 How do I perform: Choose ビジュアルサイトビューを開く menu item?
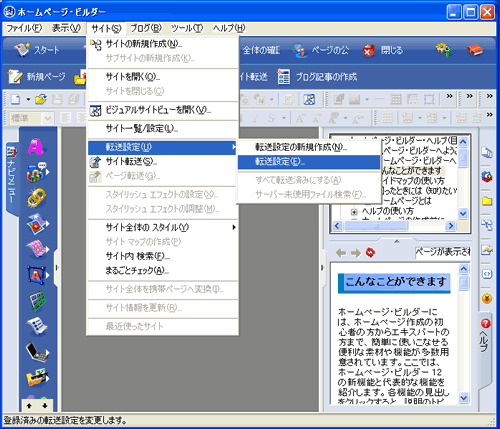tap(163, 110)
